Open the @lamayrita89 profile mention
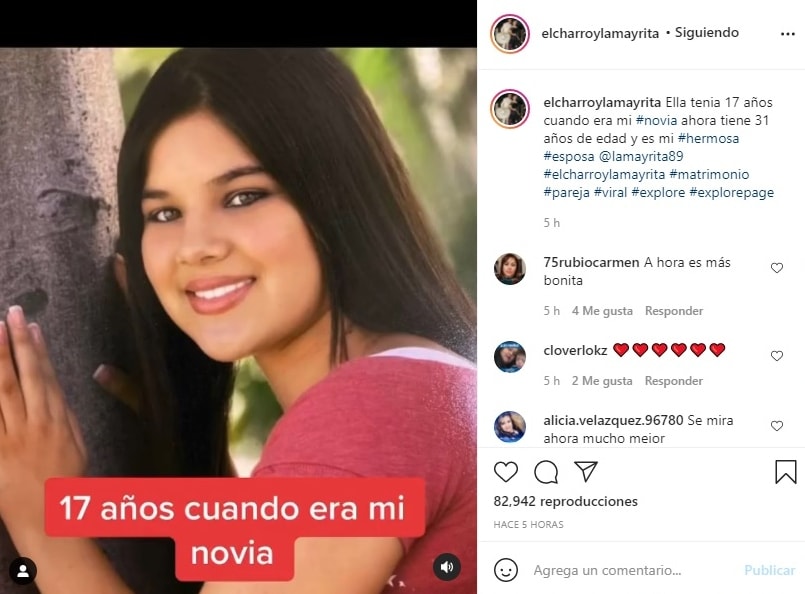 [641, 156]
